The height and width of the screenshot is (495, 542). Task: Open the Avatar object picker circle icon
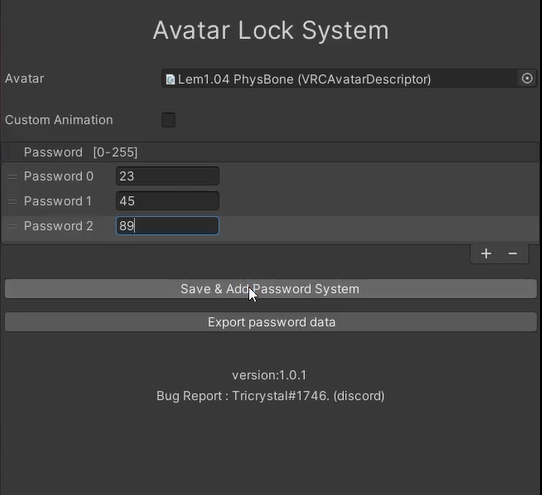pyautogui.click(x=527, y=78)
